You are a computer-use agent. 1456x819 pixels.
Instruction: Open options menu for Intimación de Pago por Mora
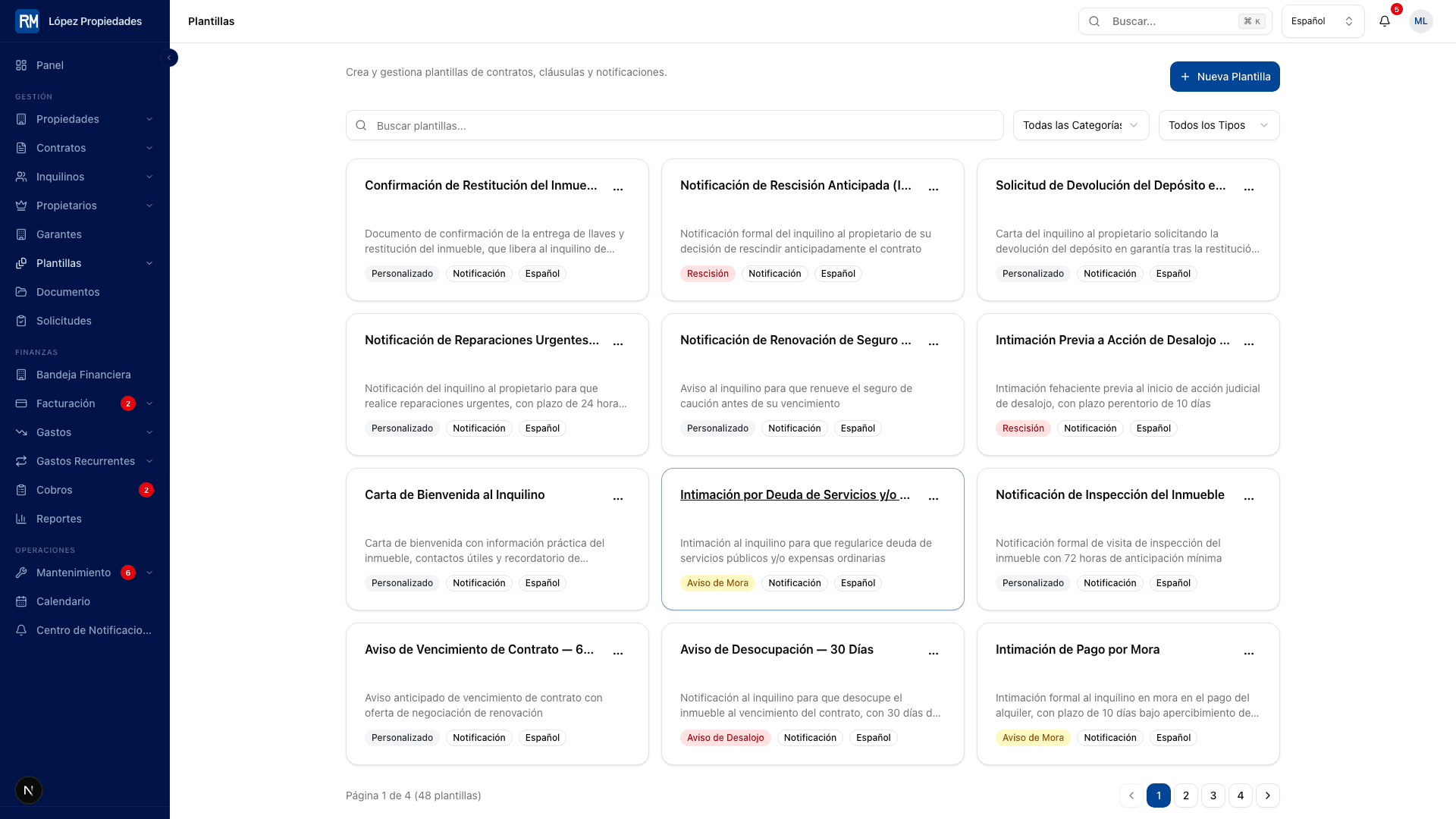(x=1249, y=653)
